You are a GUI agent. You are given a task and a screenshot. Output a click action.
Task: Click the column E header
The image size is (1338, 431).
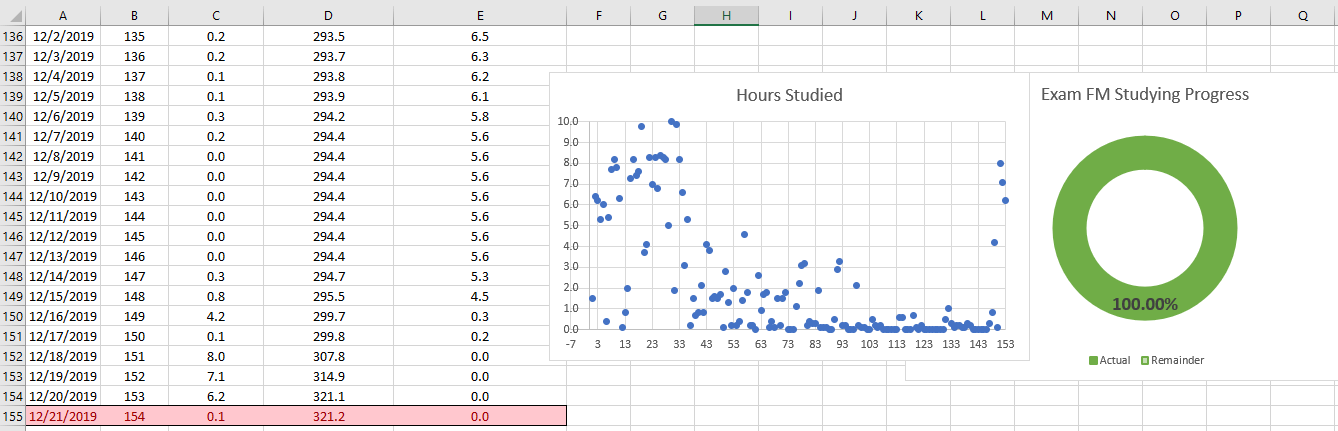click(x=479, y=15)
